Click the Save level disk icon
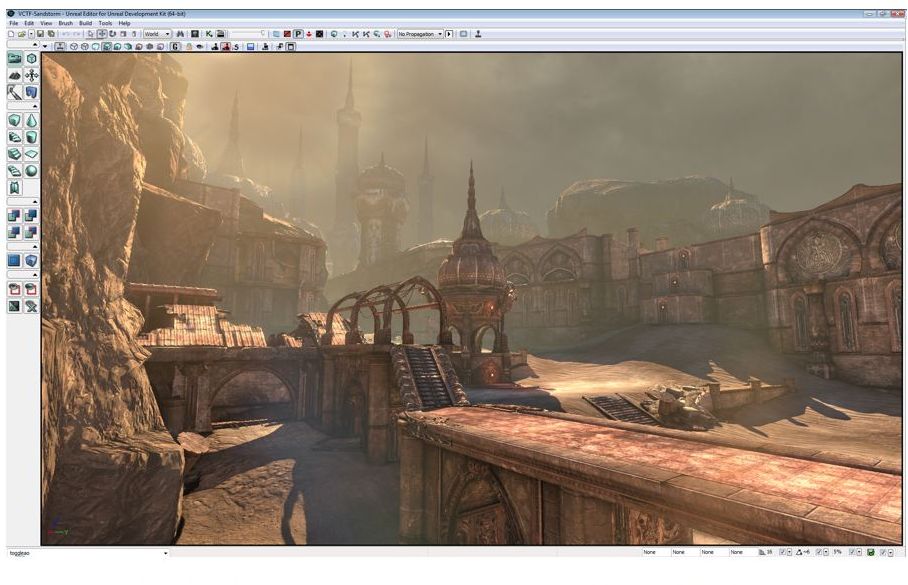908x585 pixels. pos(41,34)
